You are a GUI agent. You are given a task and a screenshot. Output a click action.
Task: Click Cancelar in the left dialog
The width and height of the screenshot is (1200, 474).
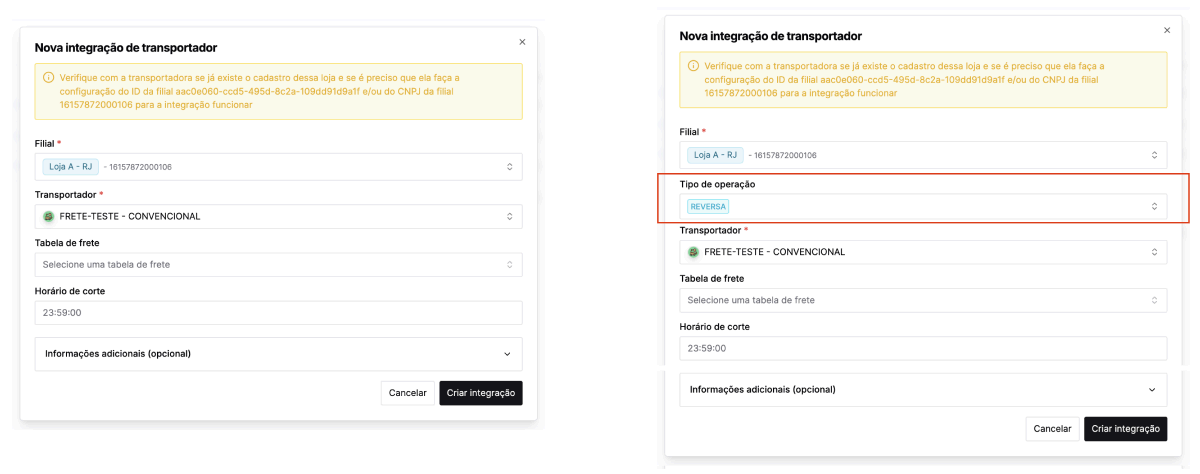408,393
